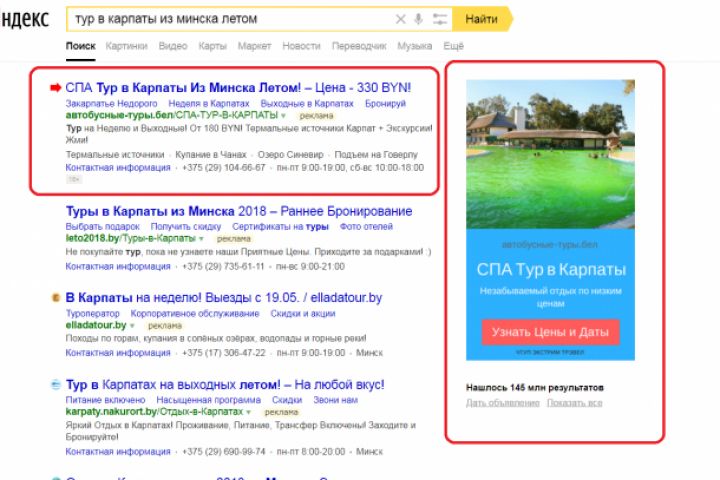Open В Карпаты на неделю elladatour.by result
This screenshot has width=720, height=480.
coord(224,298)
